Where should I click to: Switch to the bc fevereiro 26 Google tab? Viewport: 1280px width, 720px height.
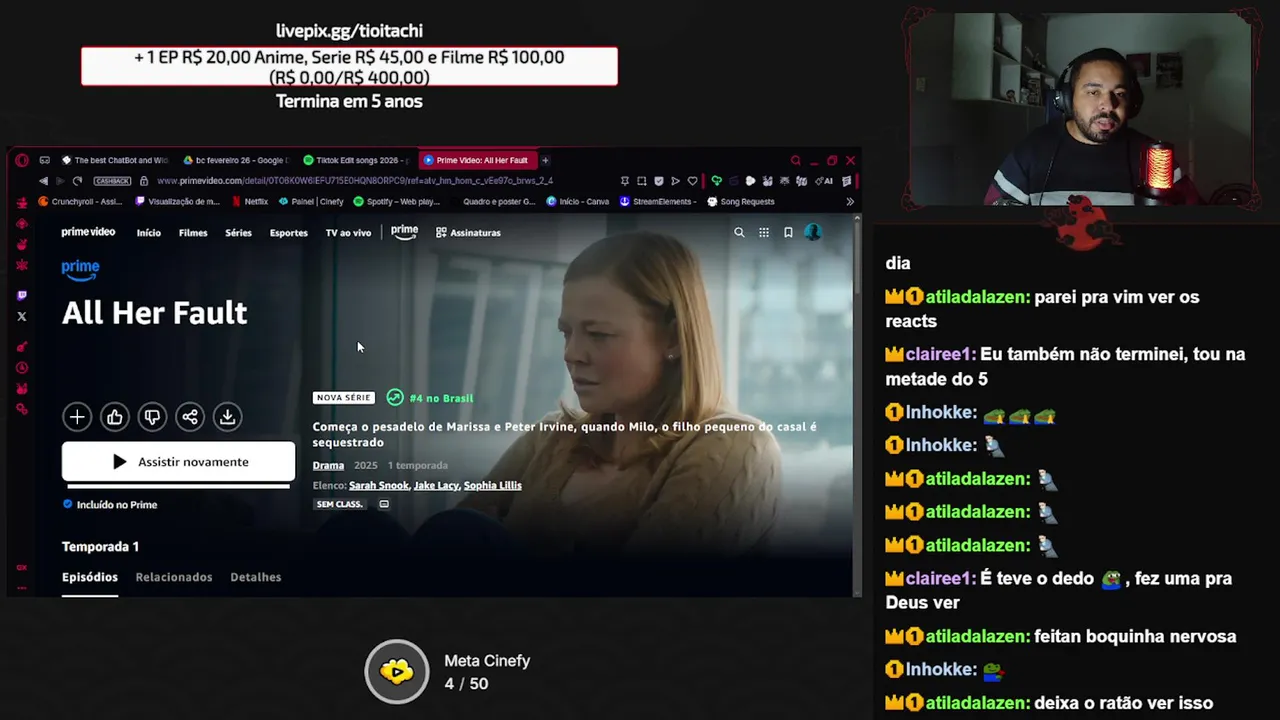[235, 160]
